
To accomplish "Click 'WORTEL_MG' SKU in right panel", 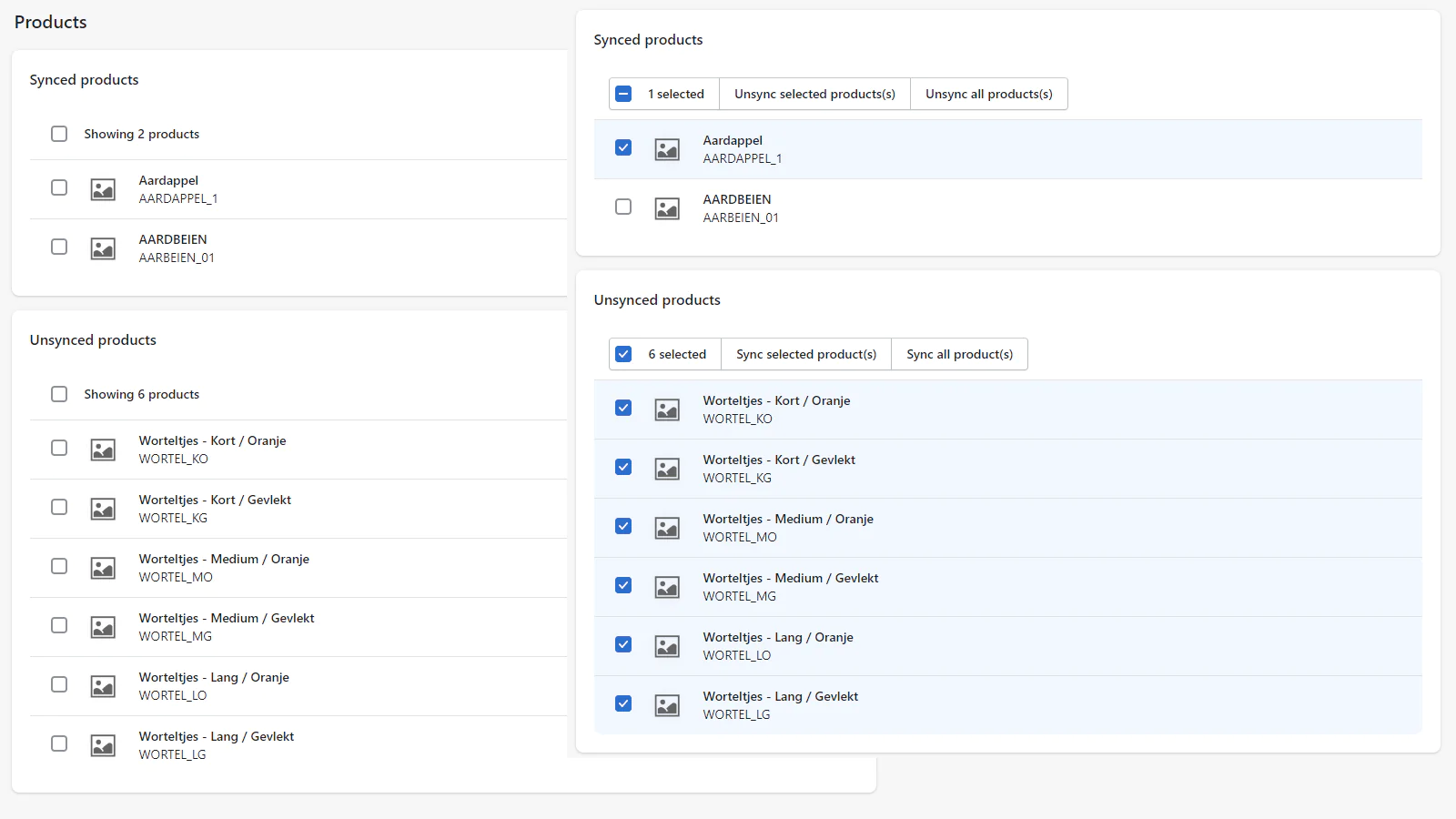I will [740, 596].
